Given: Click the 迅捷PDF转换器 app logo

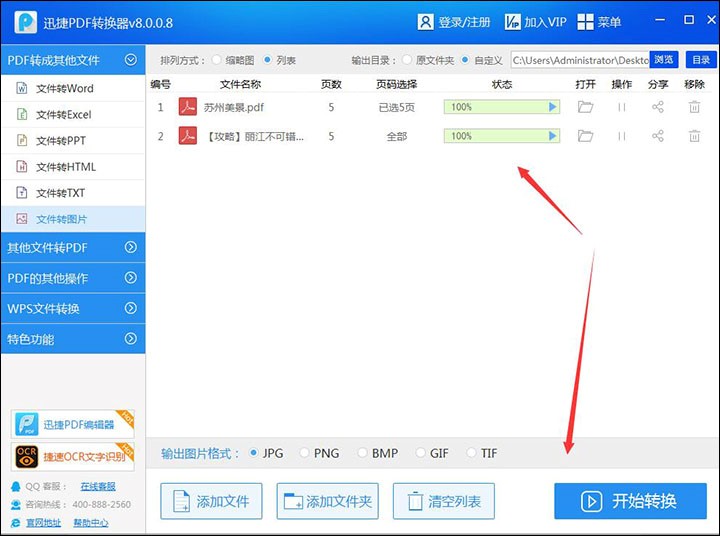Looking at the screenshot, I should click(x=25, y=22).
